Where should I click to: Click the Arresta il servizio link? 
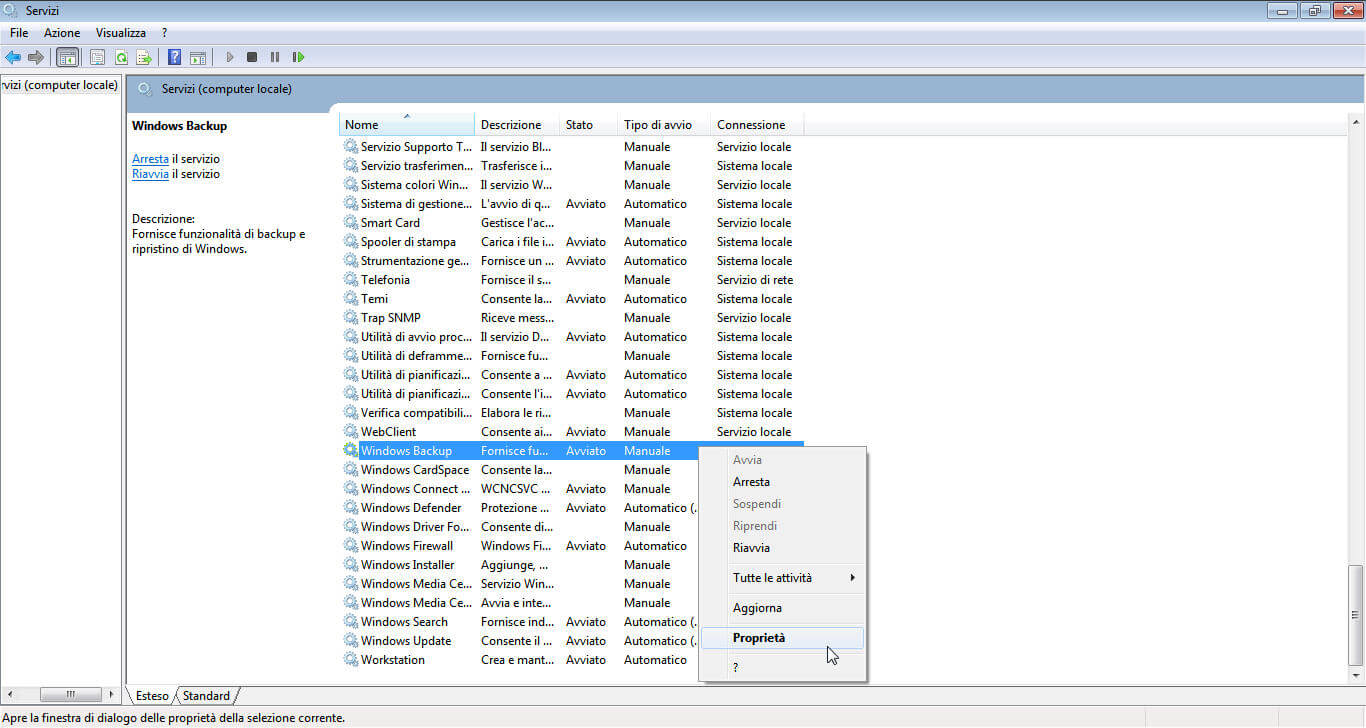(150, 159)
